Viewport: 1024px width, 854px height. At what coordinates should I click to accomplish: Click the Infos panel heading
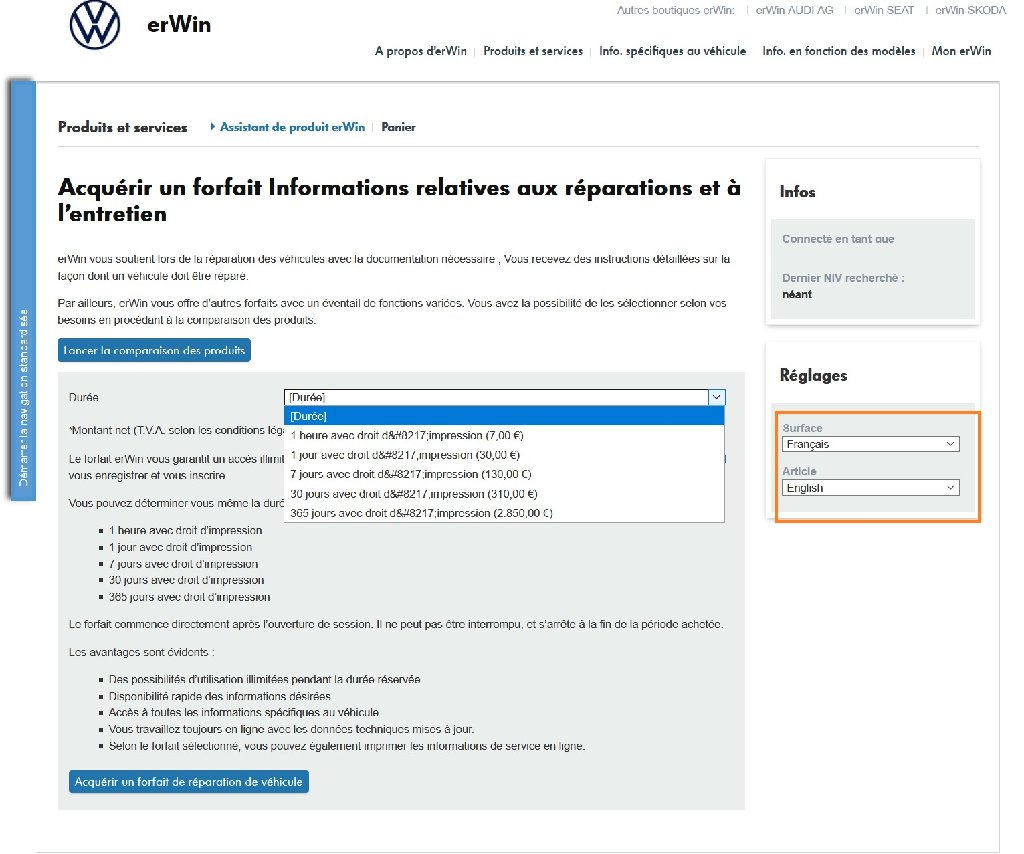(x=797, y=192)
